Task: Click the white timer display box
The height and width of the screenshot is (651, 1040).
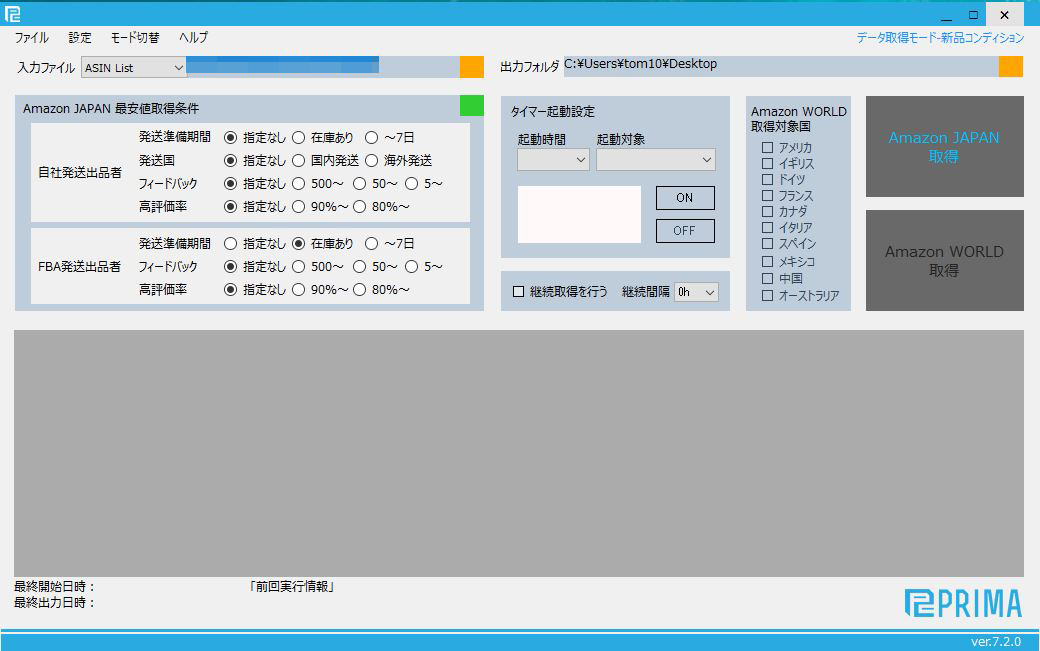Action: click(579, 214)
